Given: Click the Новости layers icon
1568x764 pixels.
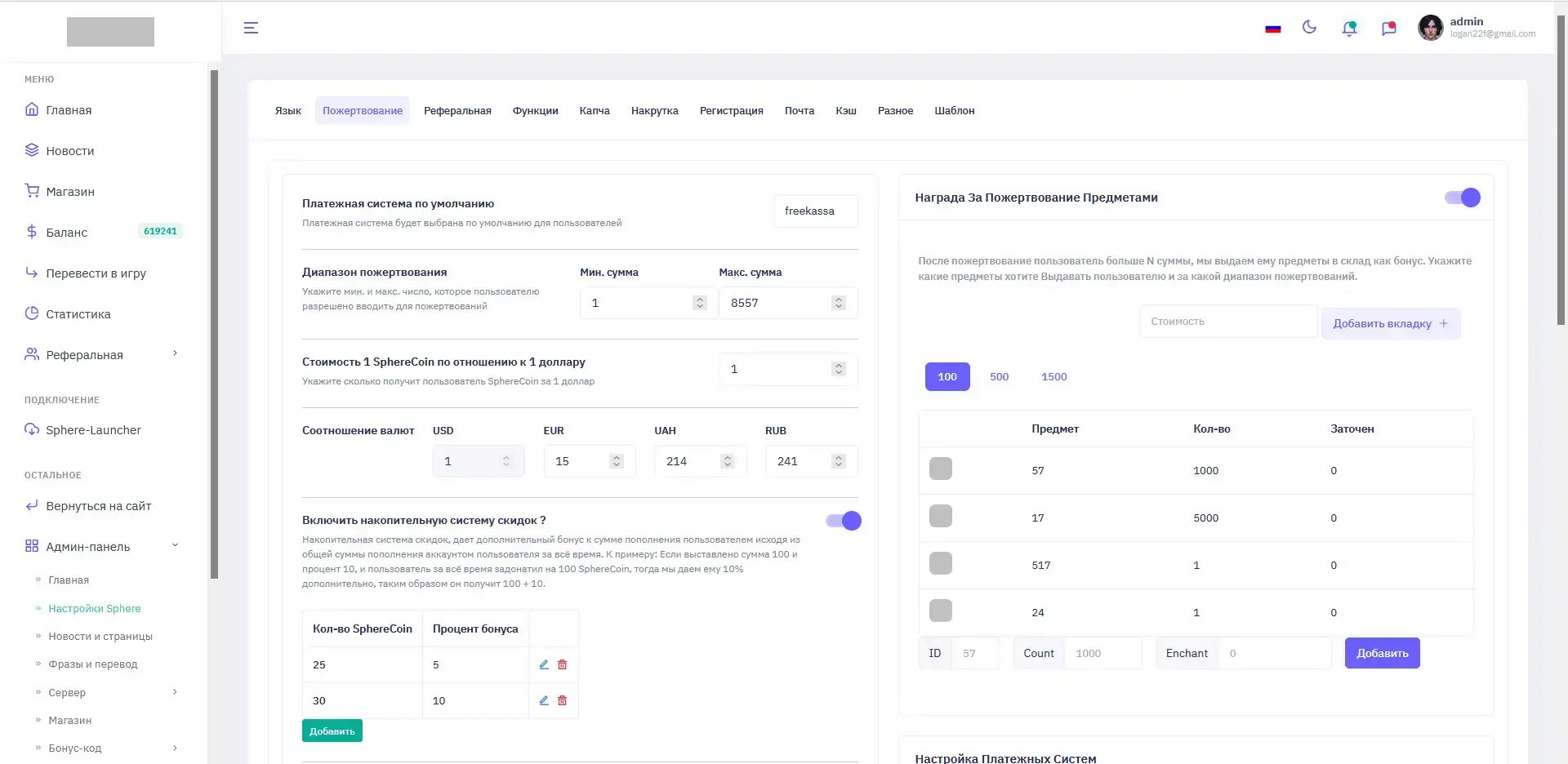Looking at the screenshot, I should (32, 150).
